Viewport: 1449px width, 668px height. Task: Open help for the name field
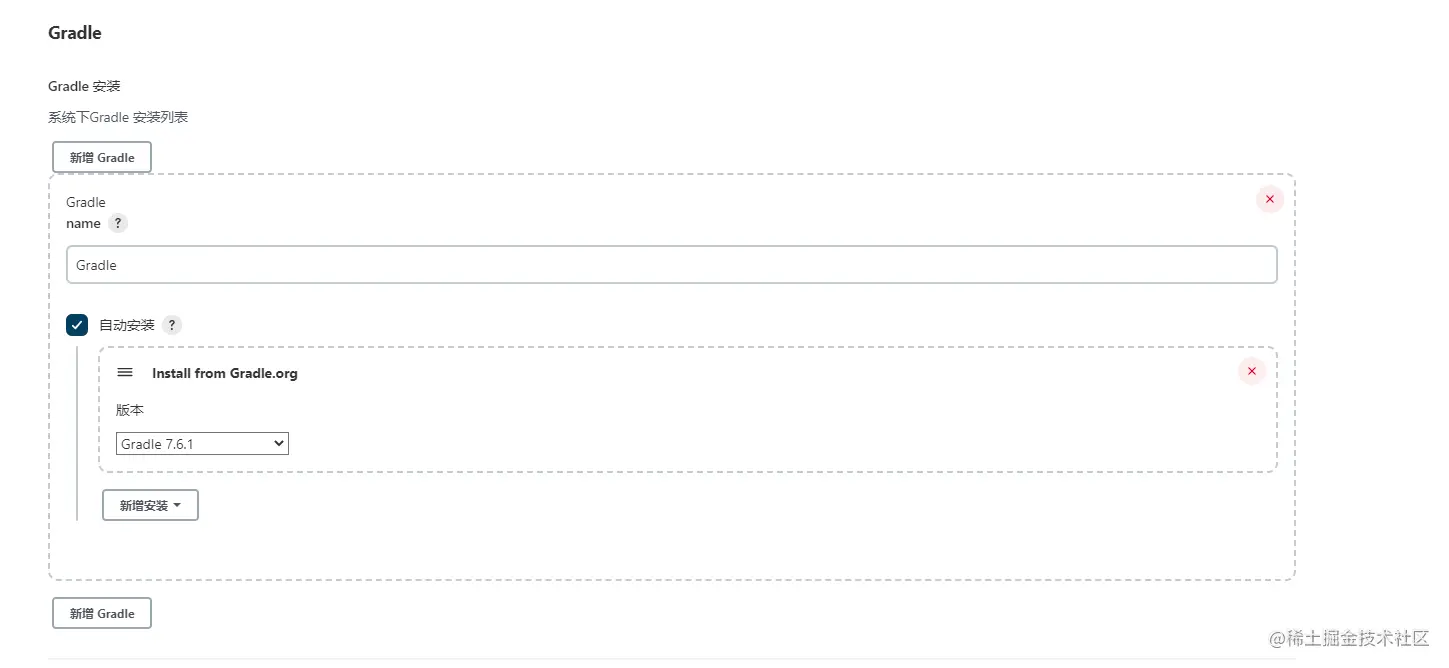click(118, 223)
